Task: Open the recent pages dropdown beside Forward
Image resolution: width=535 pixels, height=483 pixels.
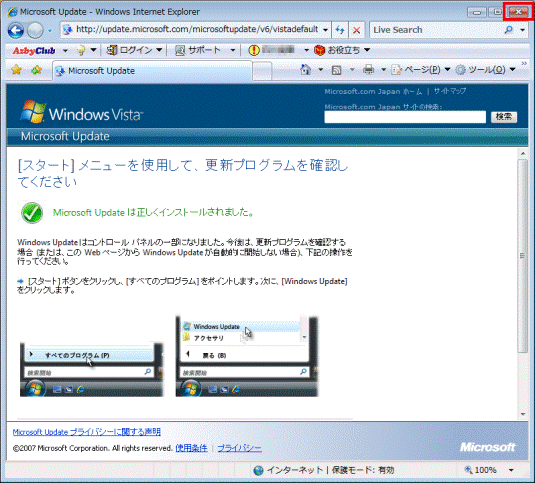Action: tap(50, 31)
